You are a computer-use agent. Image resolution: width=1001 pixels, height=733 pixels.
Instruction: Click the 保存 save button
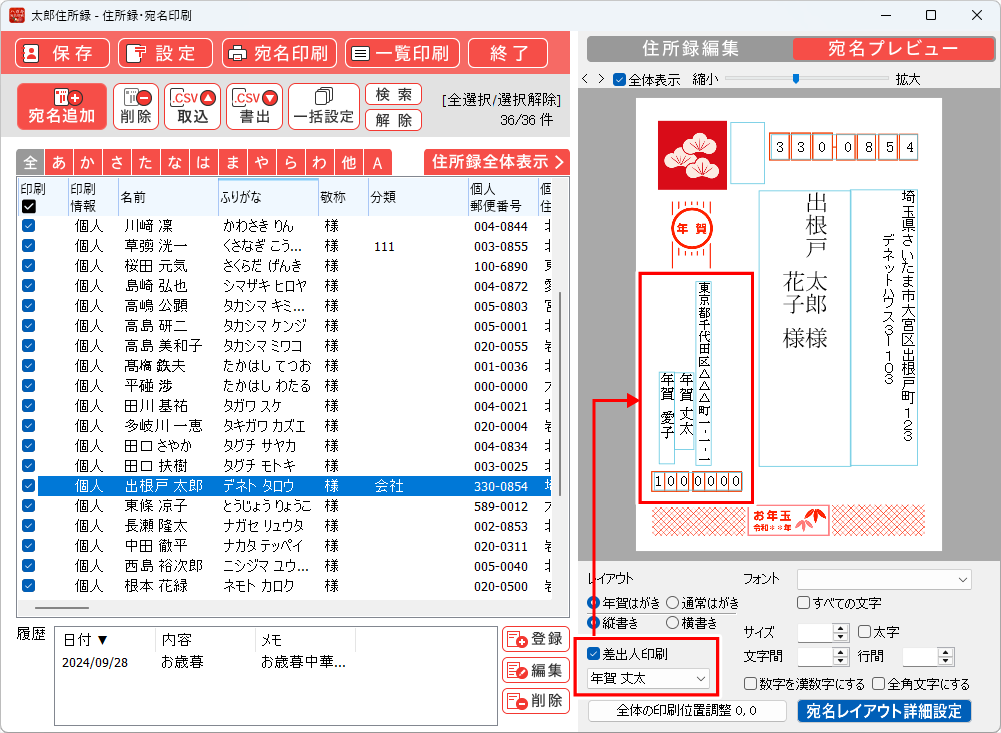tap(61, 53)
